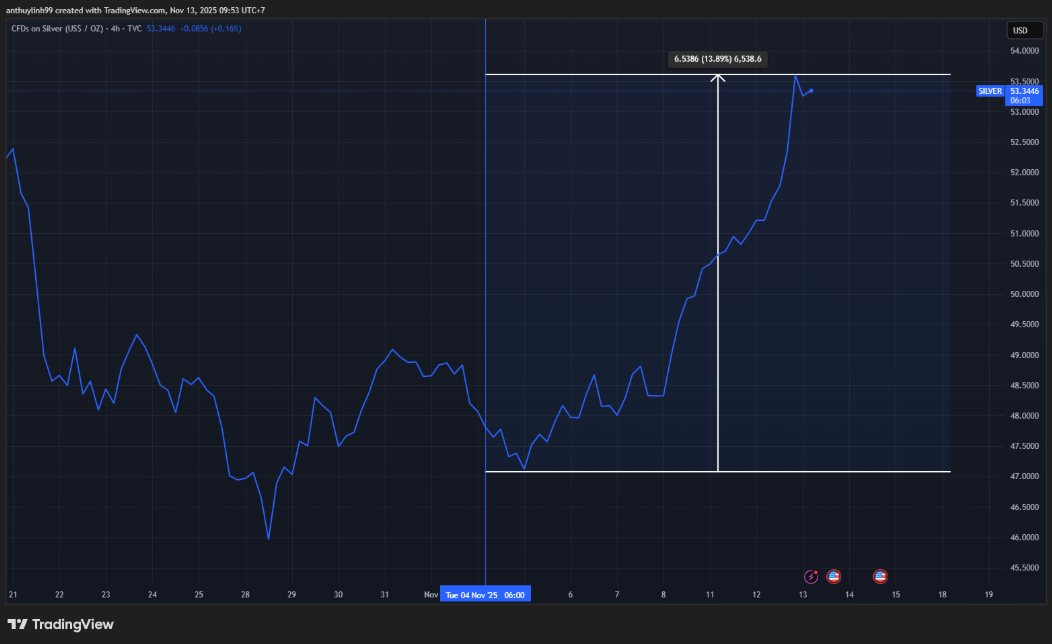
Task: Click date 28 on the time axis
Action: 245,594
